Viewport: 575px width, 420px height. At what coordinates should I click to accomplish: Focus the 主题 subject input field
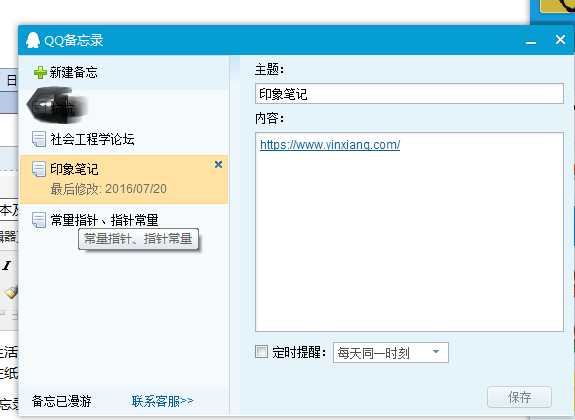pos(409,94)
